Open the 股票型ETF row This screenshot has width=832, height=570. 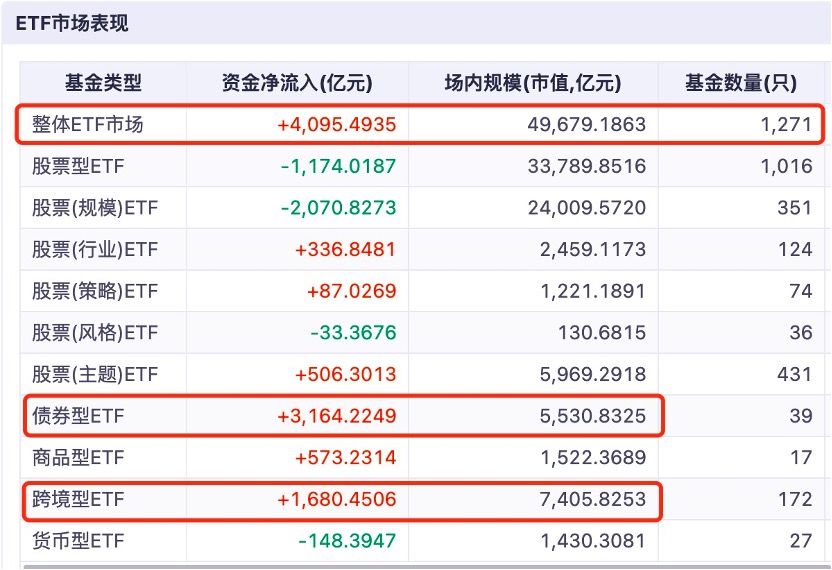tap(79, 166)
